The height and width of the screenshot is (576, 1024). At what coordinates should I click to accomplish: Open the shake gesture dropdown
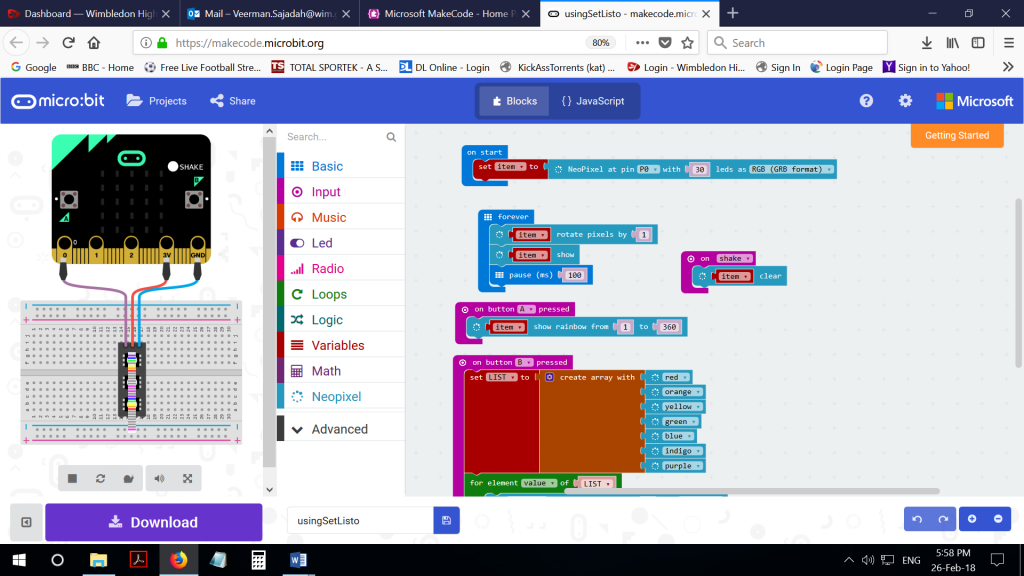pos(734,259)
